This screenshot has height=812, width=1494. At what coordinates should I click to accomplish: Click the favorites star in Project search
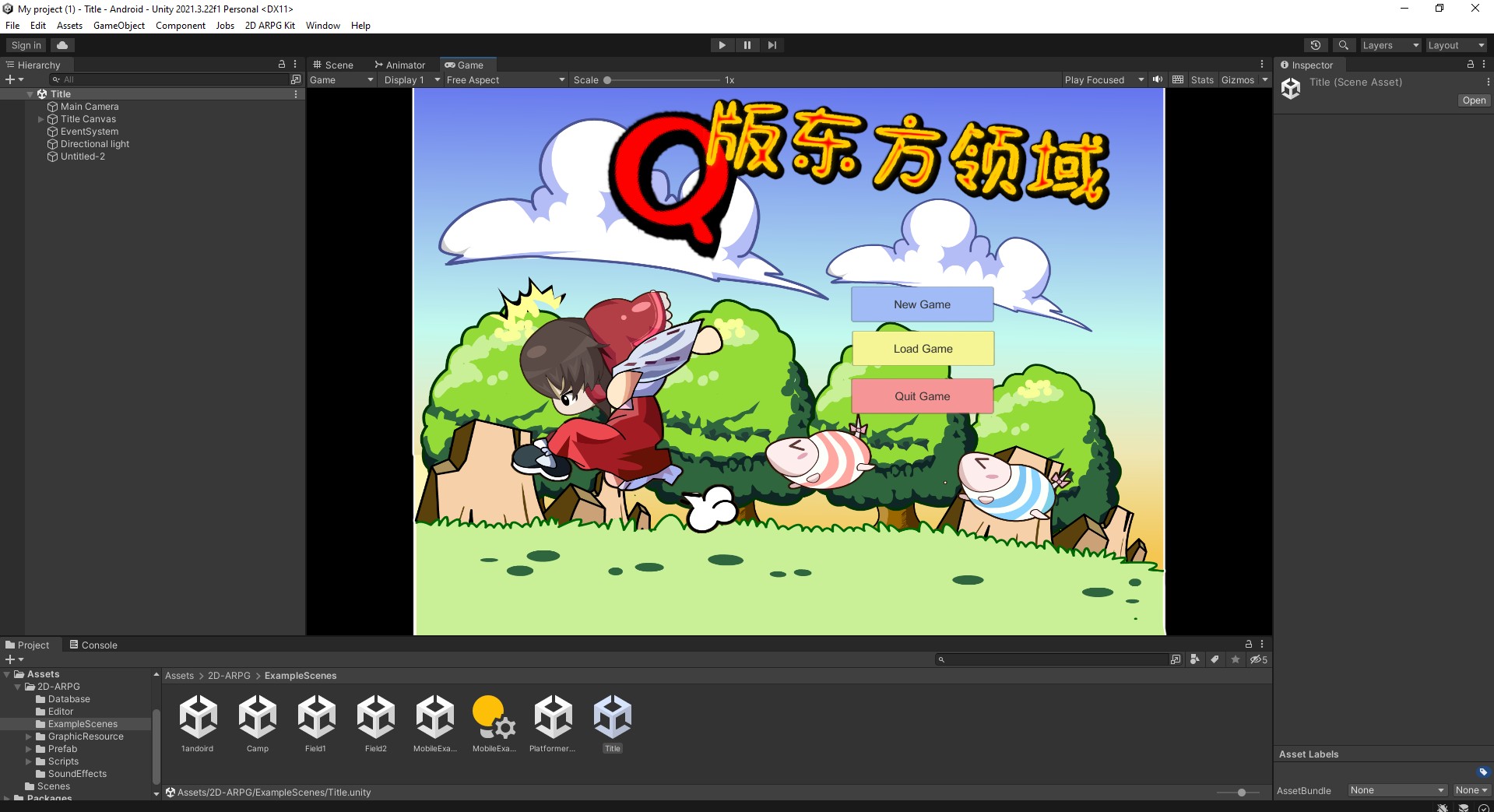1236,659
